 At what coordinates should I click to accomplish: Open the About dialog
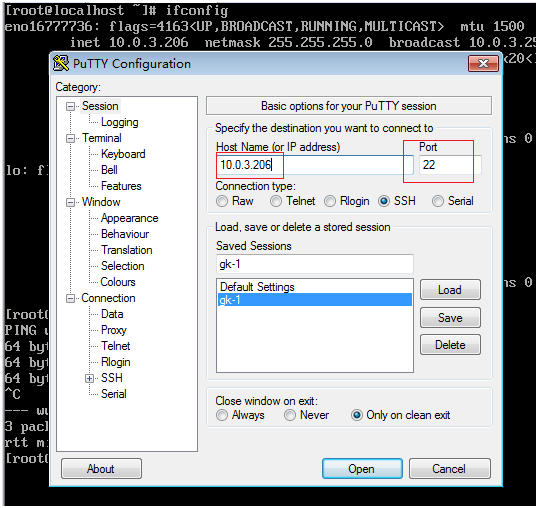(101, 469)
